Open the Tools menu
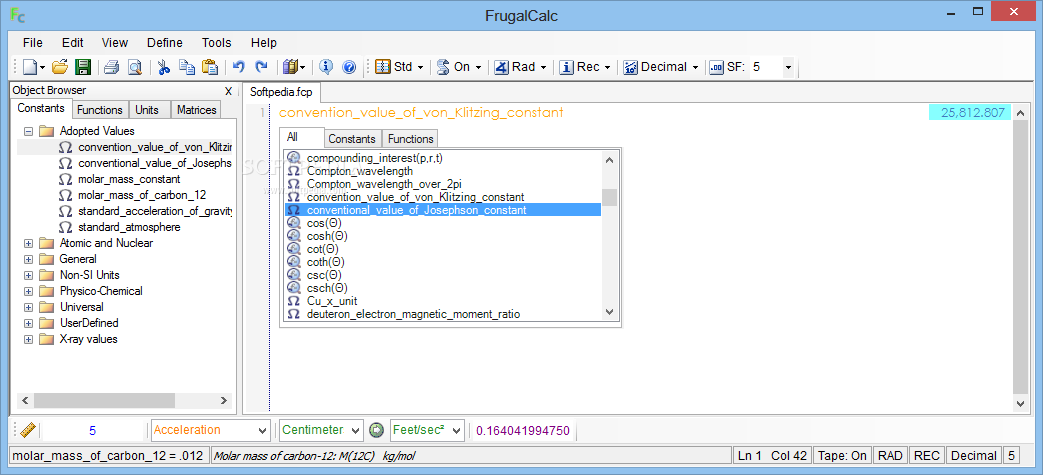 click(x=217, y=43)
